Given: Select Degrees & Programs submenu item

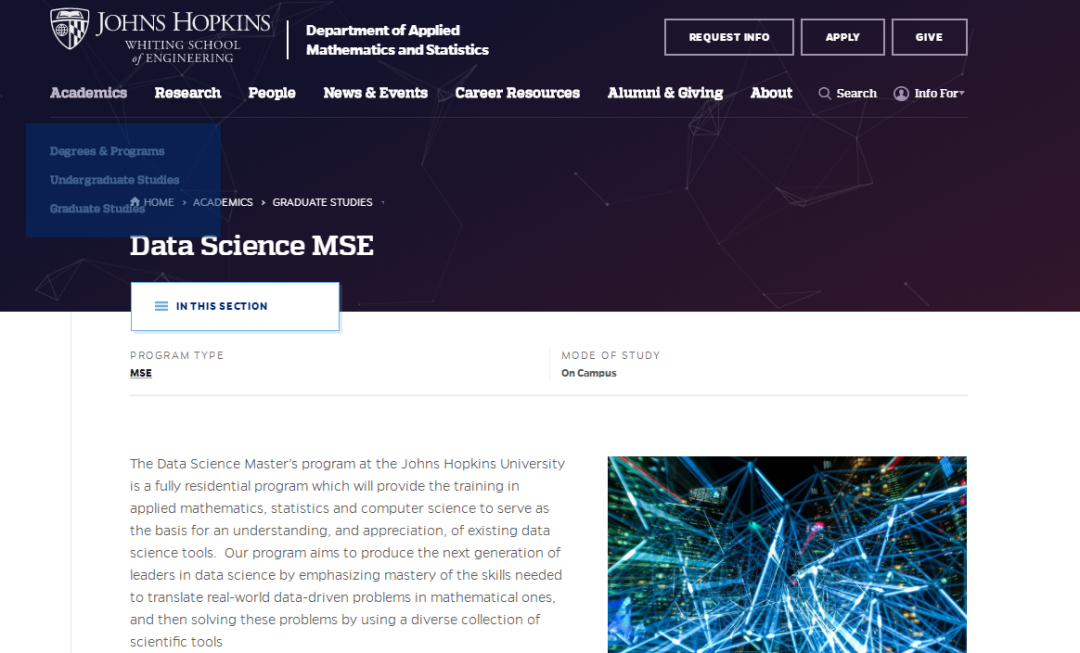Looking at the screenshot, I should pyautogui.click(x=107, y=151).
